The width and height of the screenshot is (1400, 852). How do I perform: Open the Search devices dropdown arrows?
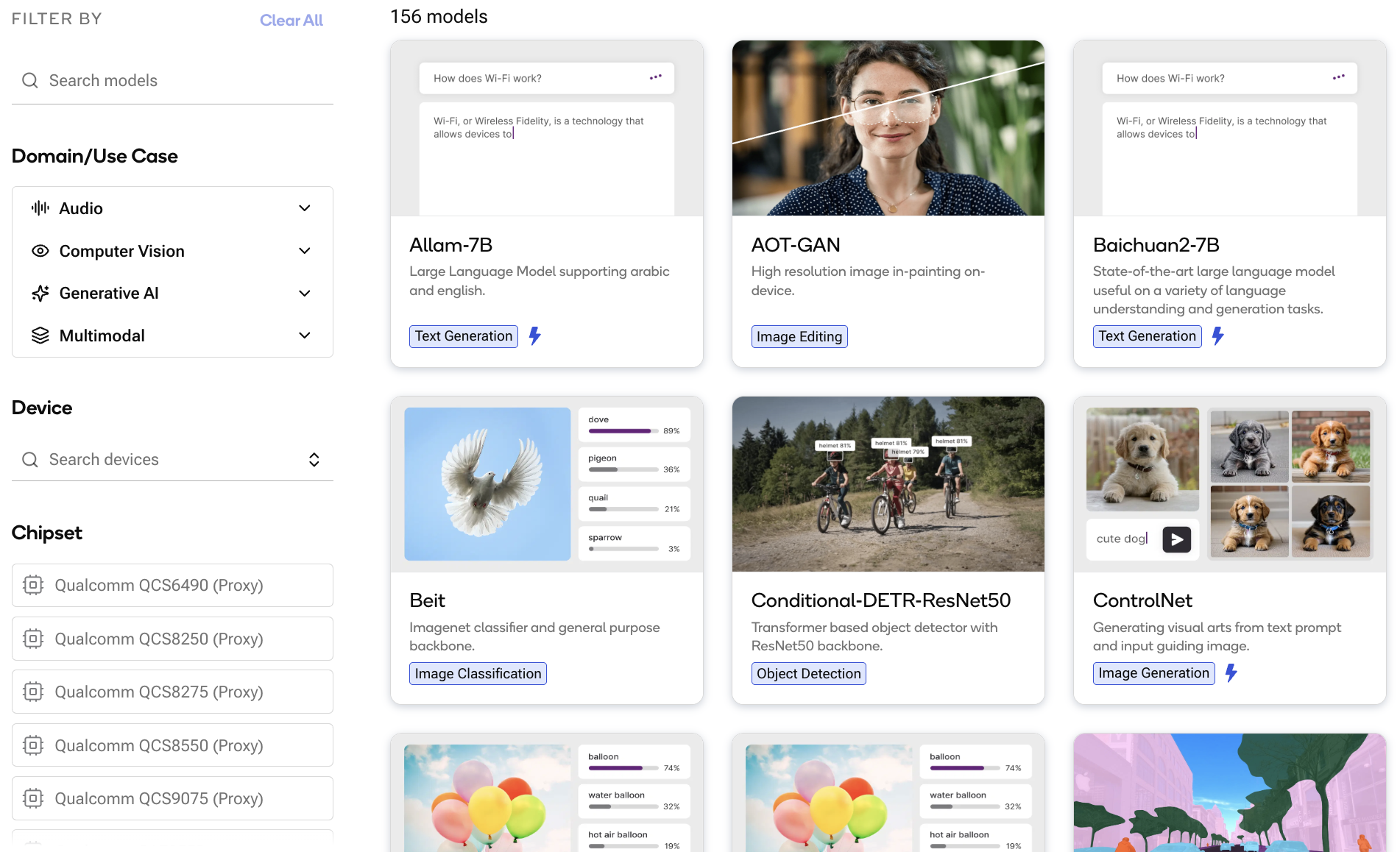(x=314, y=460)
